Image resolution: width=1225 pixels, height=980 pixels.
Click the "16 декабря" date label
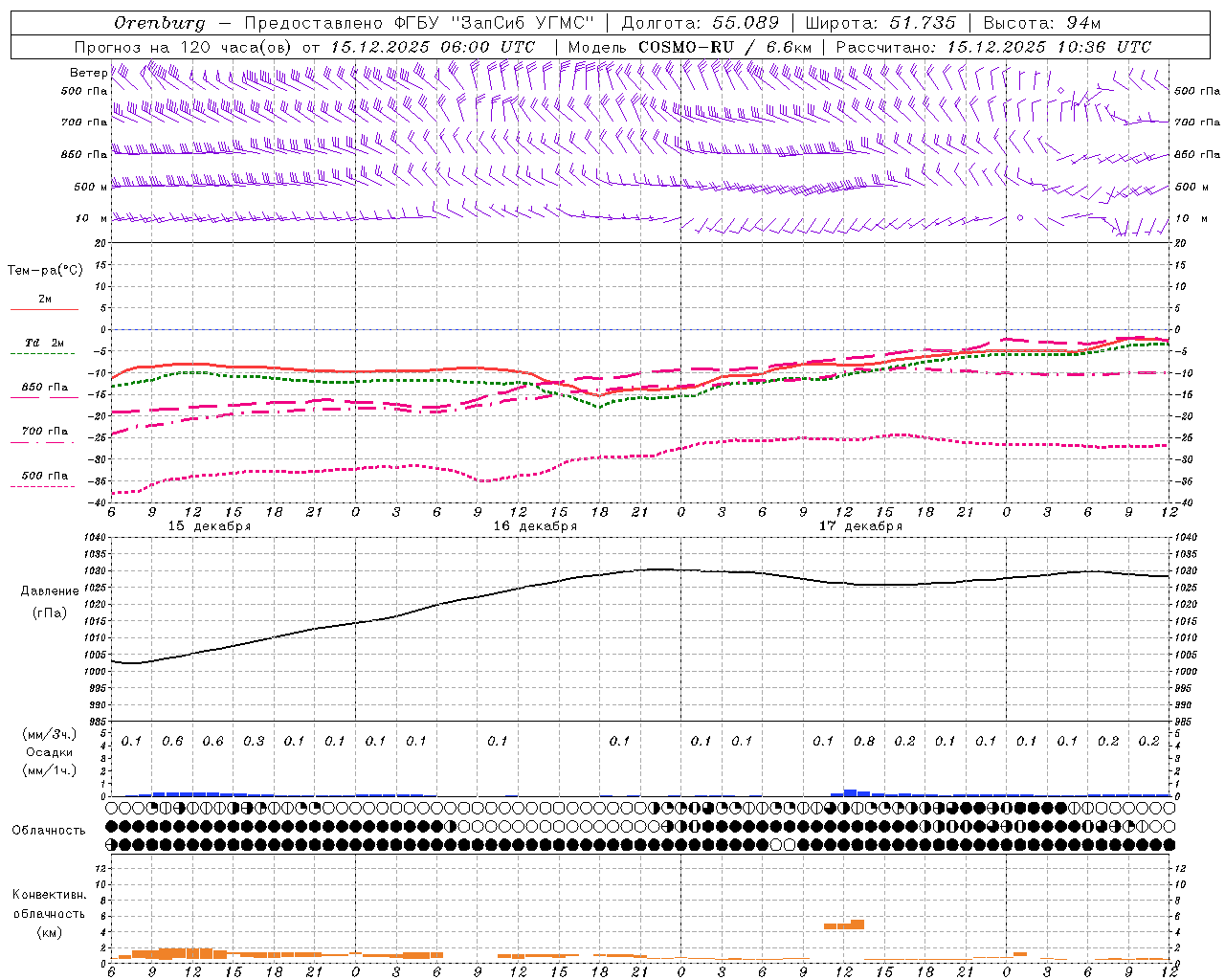pos(535,526)
